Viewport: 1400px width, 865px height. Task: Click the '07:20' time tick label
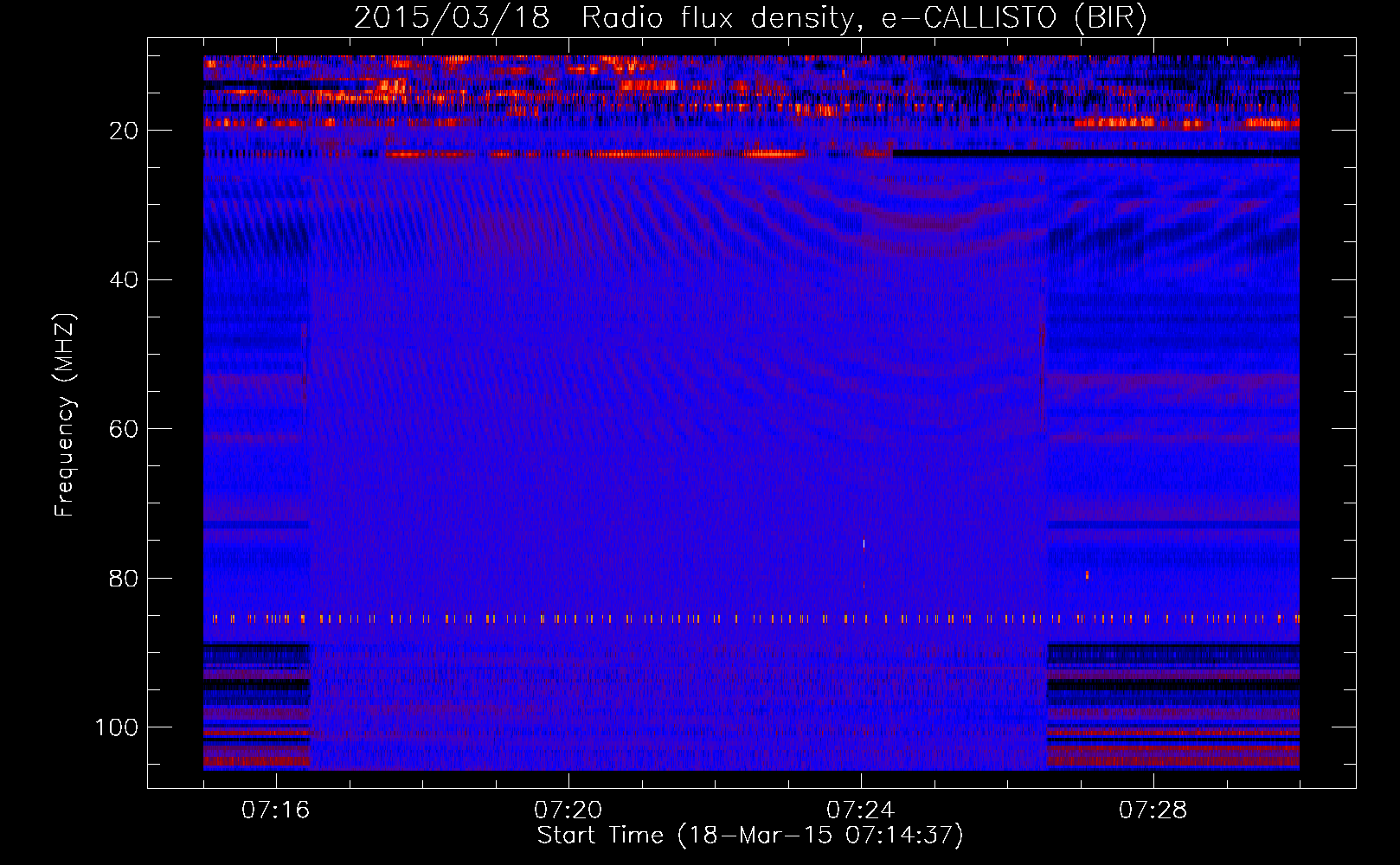coord(568,811)
